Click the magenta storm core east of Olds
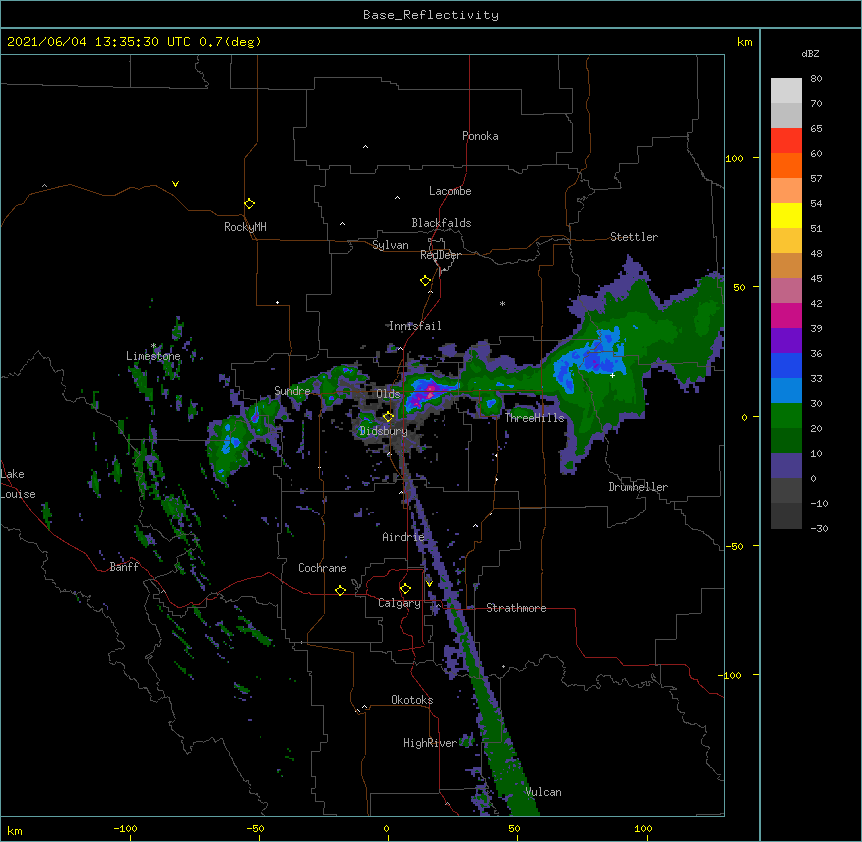This screenshot has width=862, height=842. [428, 391]
